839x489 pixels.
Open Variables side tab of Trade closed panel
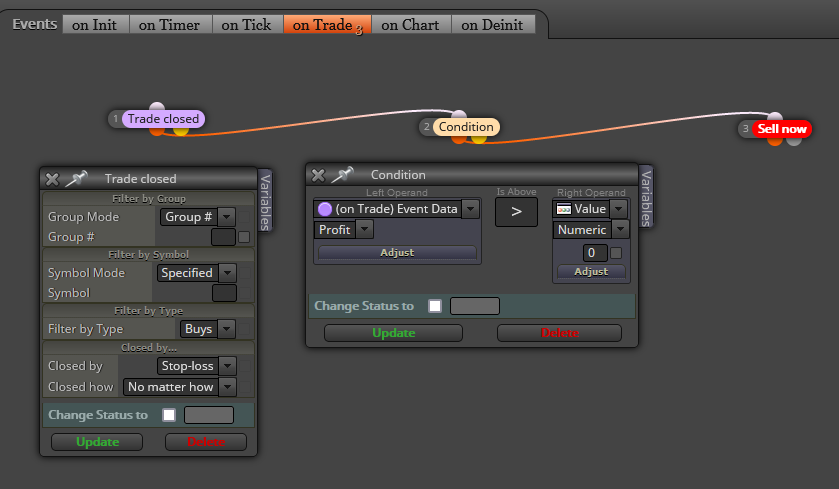(x=265, y=202)
